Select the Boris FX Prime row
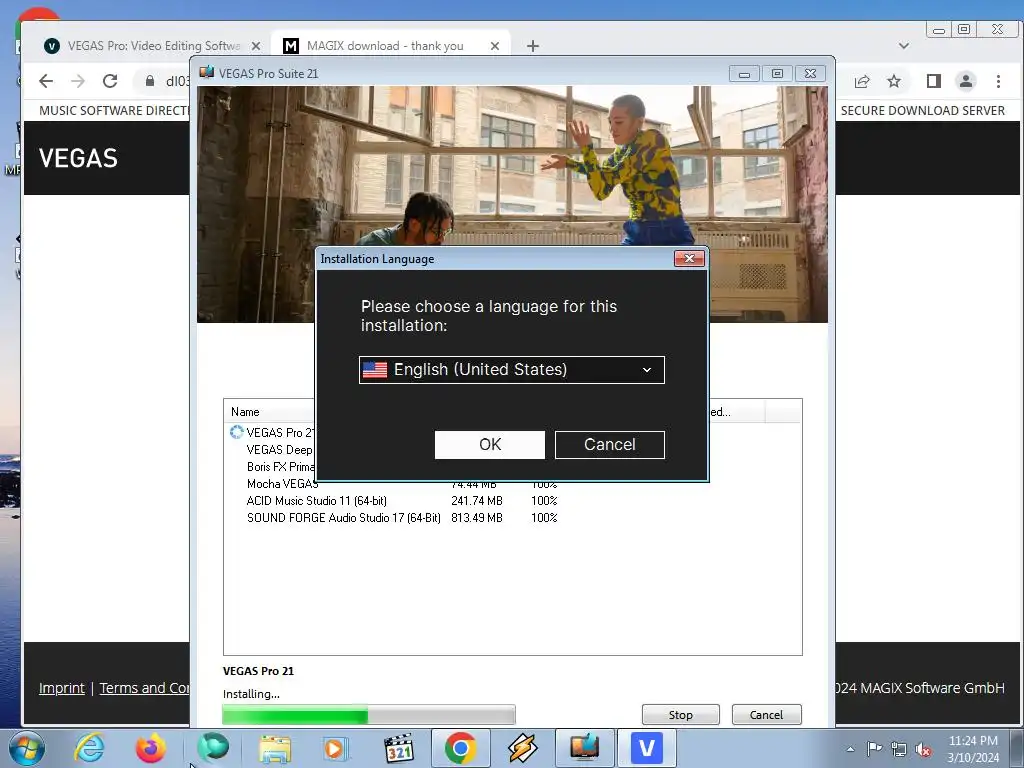Viewport: 1024px width, 768px height. [x=281, y=467]
